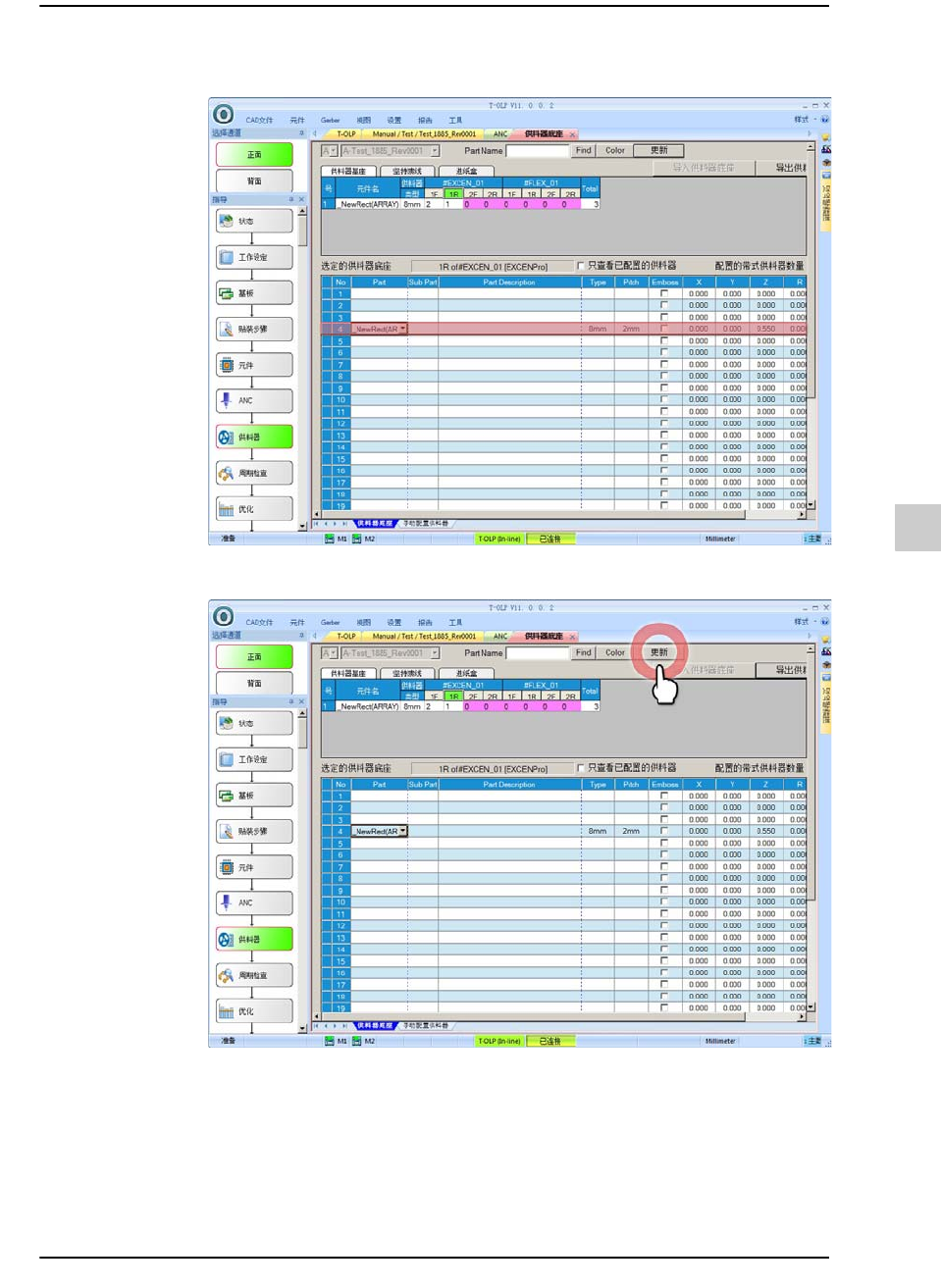Tick Emboss checkbox in row 5, upper screenshot
The width and height of the screenshot is (941, 1288).
click(664, 340)
